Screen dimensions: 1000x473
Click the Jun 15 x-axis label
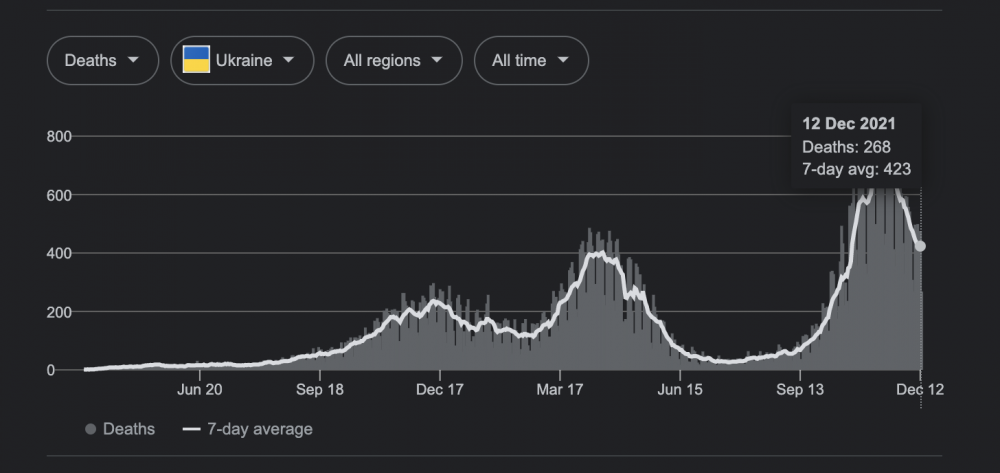679,389
